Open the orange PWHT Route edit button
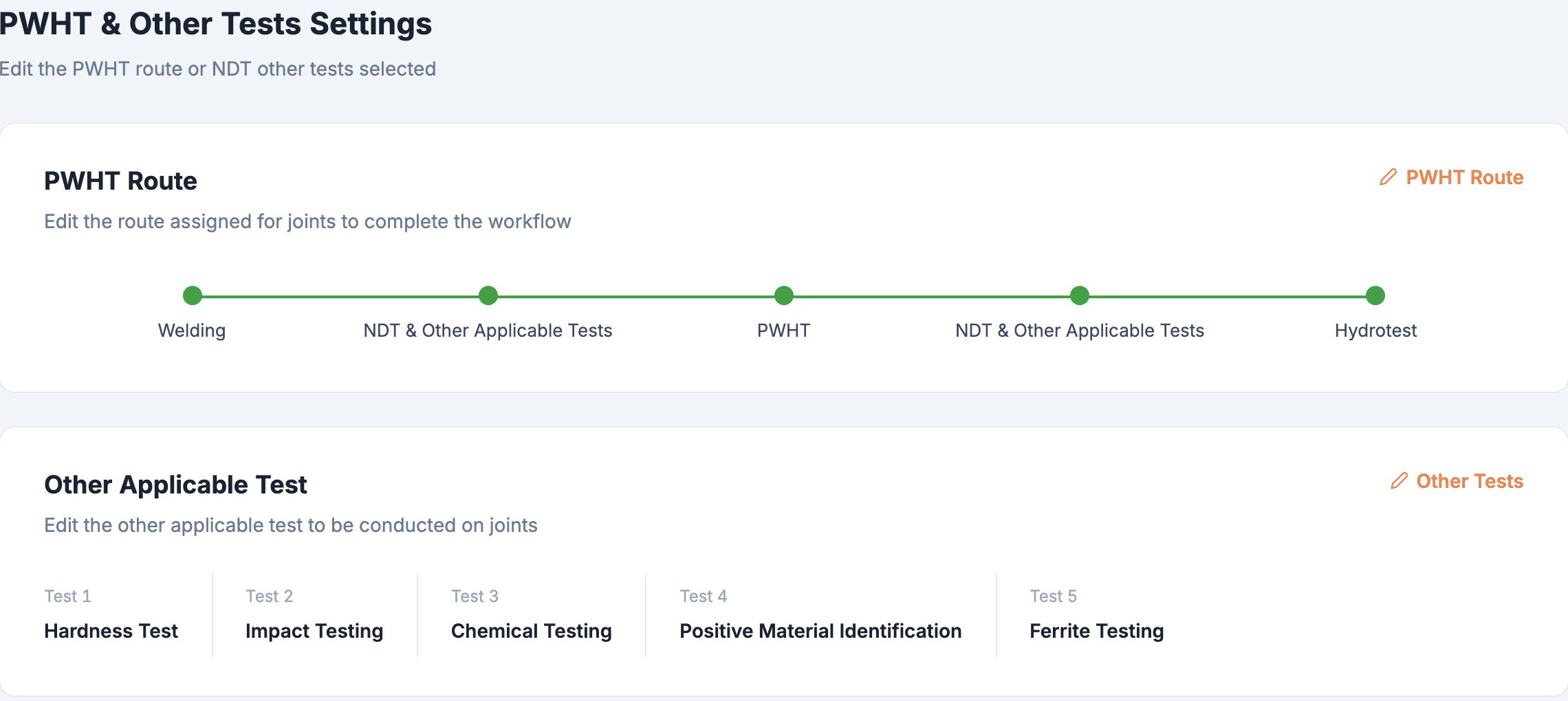The image size is (1568, 701). 1451,177
